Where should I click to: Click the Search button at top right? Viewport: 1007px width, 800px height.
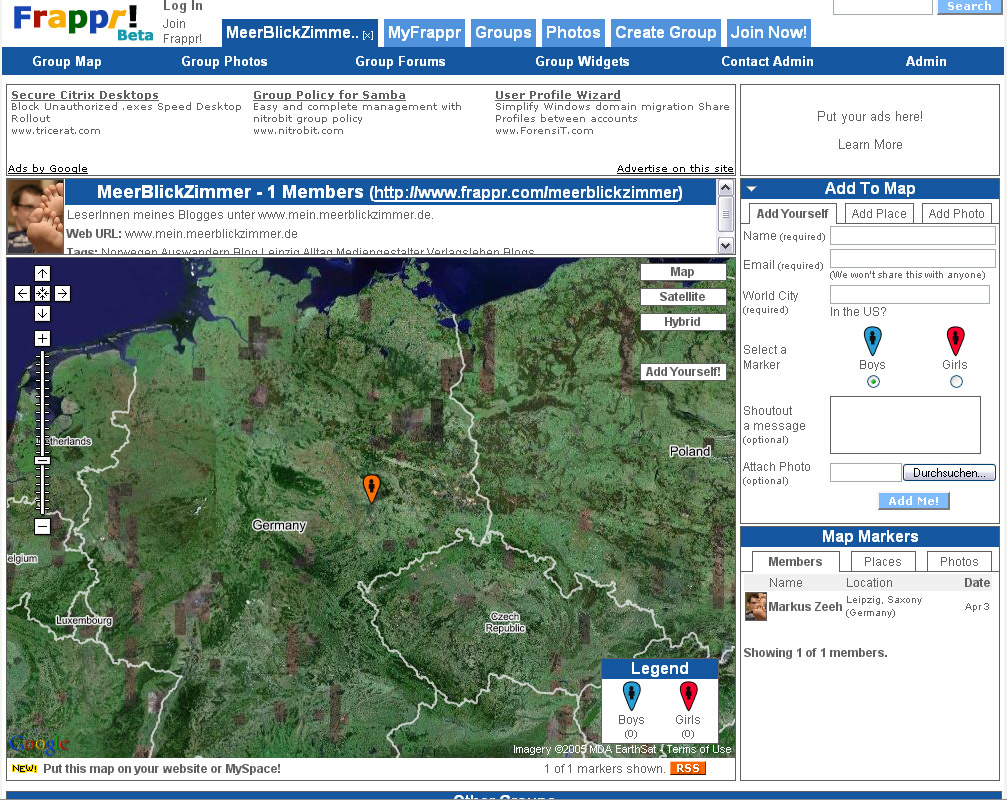(x=969, y=6)
